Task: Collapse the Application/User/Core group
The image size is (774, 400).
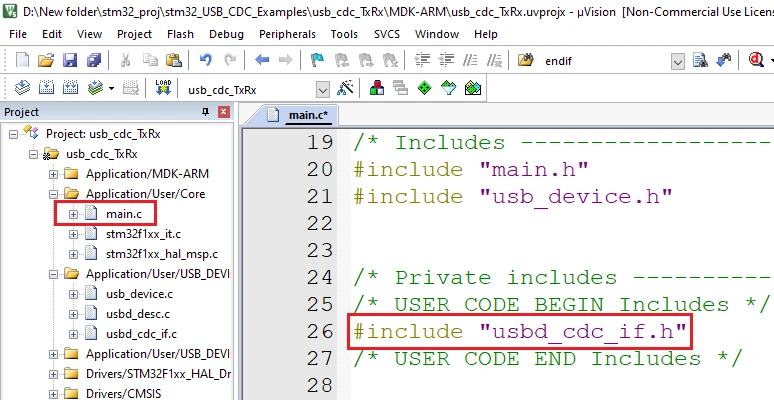Action: coord(53,194)
